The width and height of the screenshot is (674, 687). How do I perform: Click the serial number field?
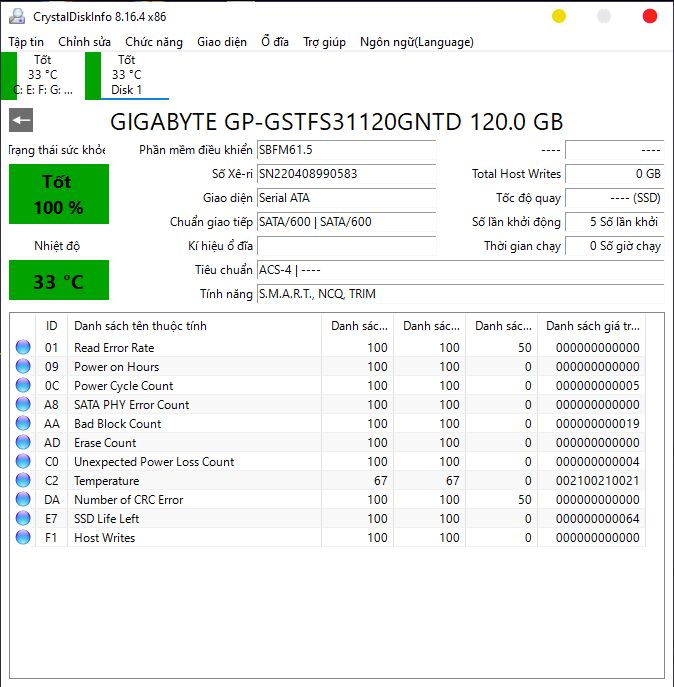coord(345,174)
